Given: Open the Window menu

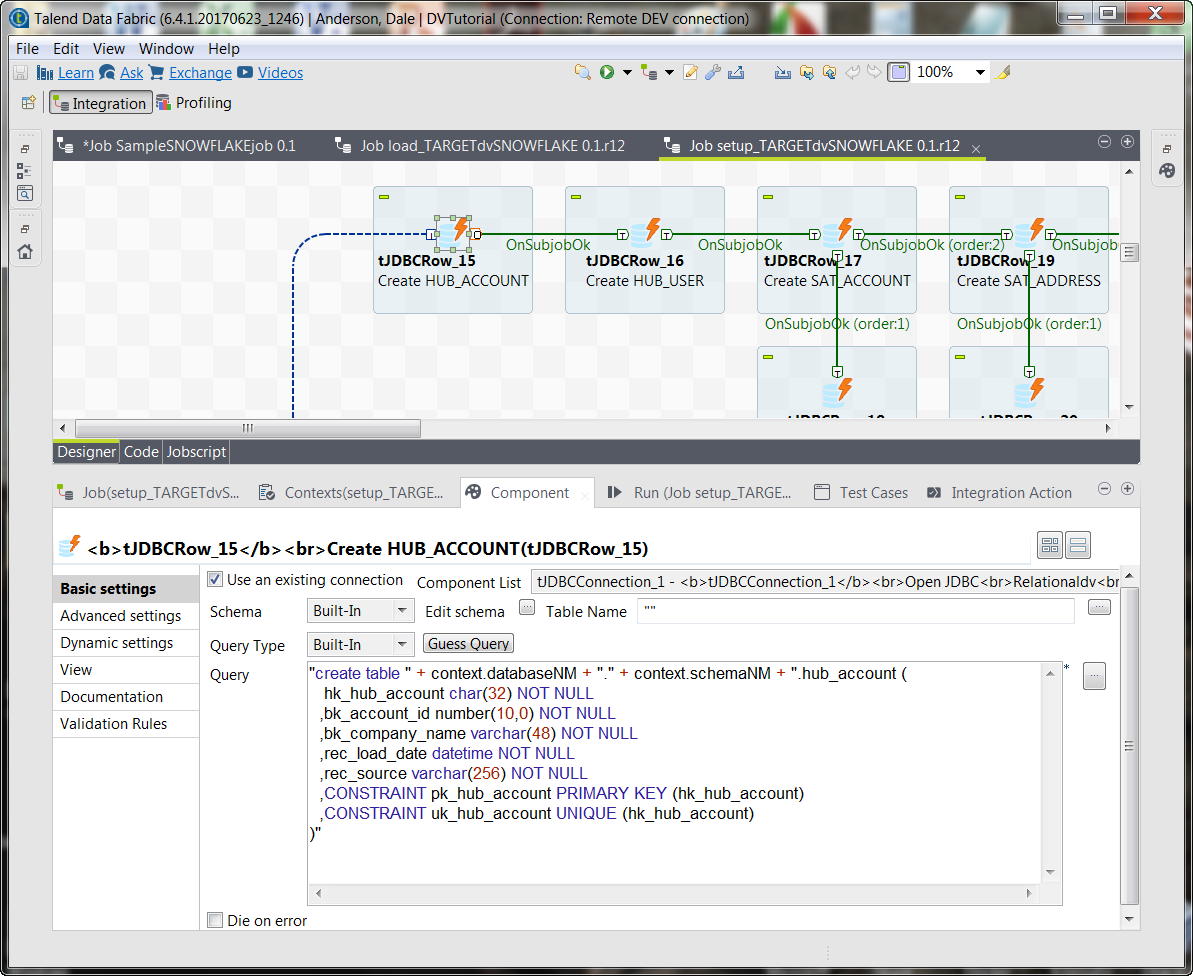Looking at the screenshot, I should pyautogui.click(x=166, y=48).
